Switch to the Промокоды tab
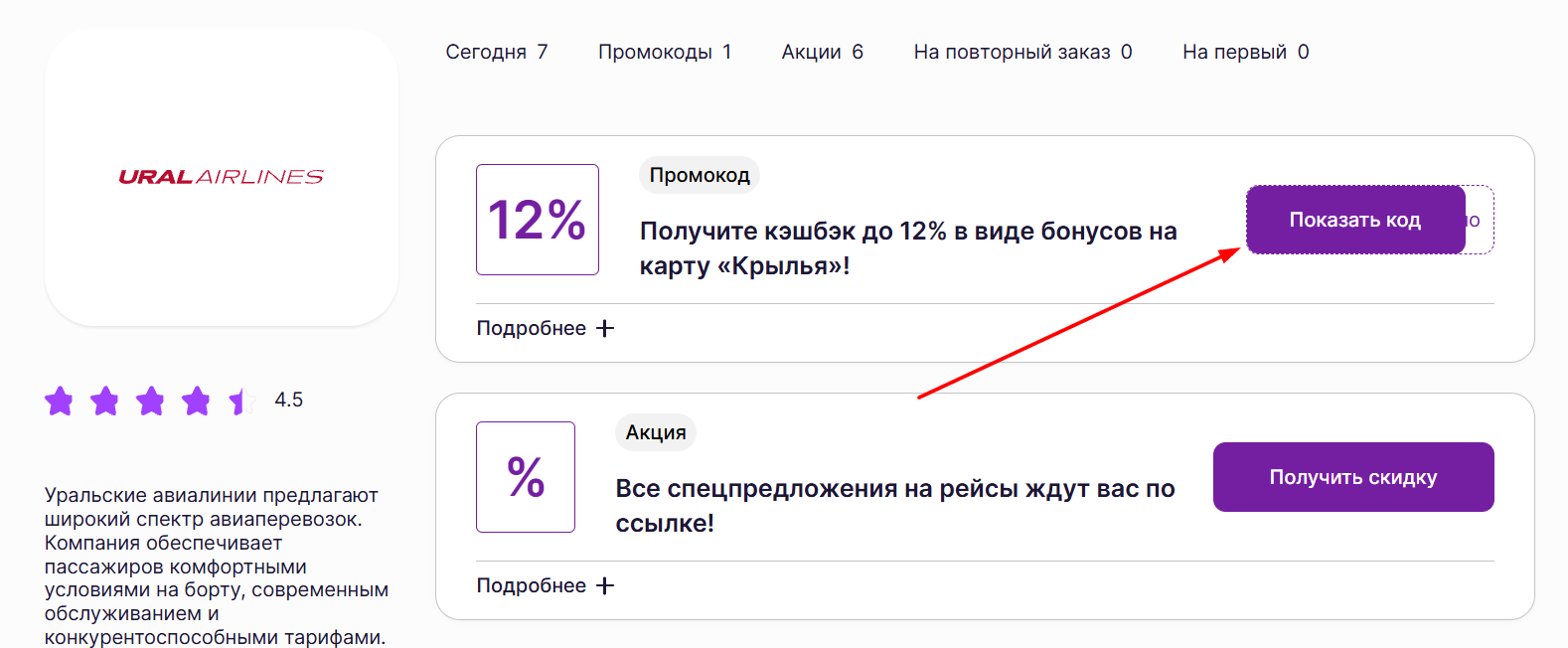Screen dimensions: 1568x648 [x=664, y=51]
